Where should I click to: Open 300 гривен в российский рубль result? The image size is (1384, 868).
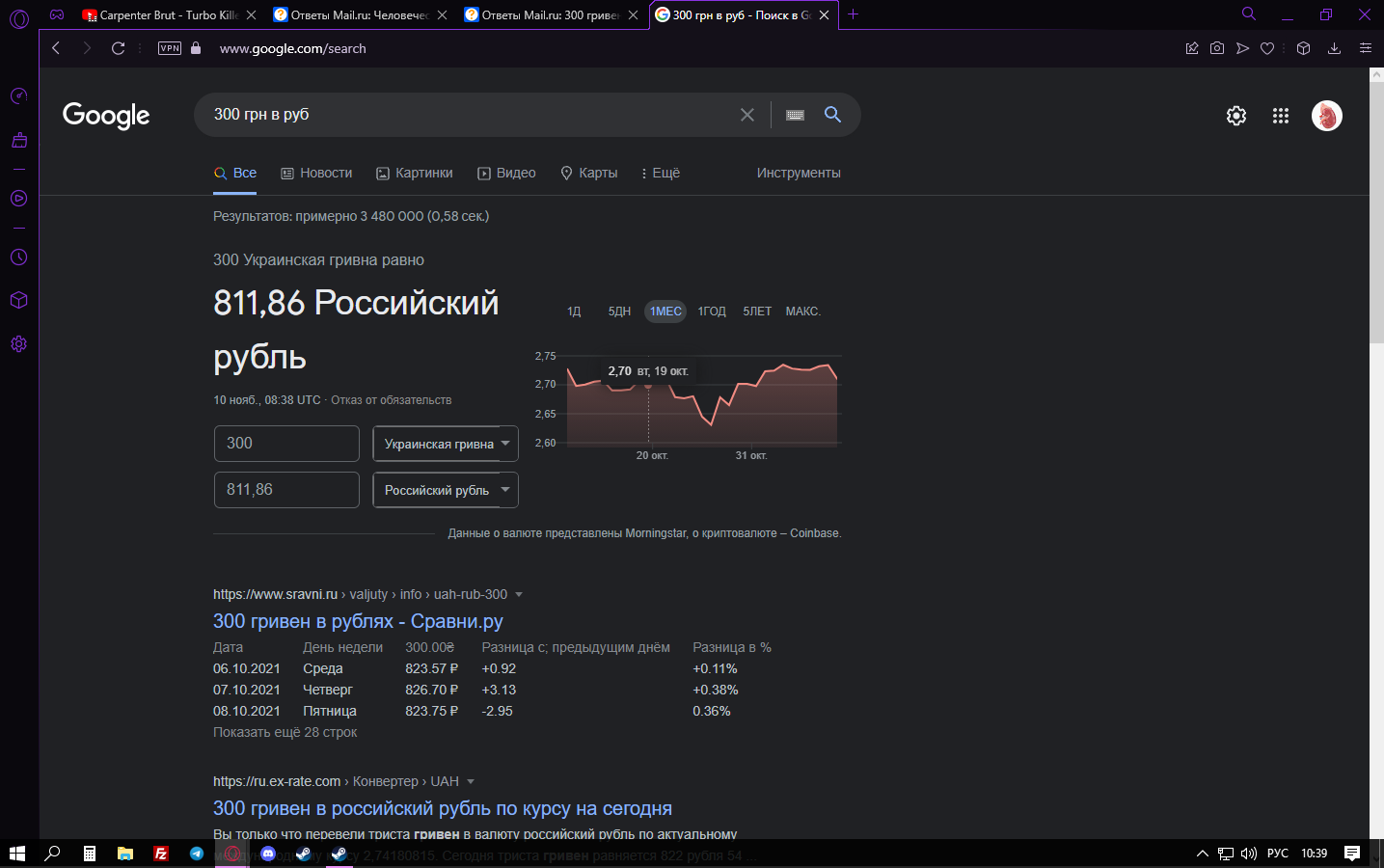pos(443,808)
